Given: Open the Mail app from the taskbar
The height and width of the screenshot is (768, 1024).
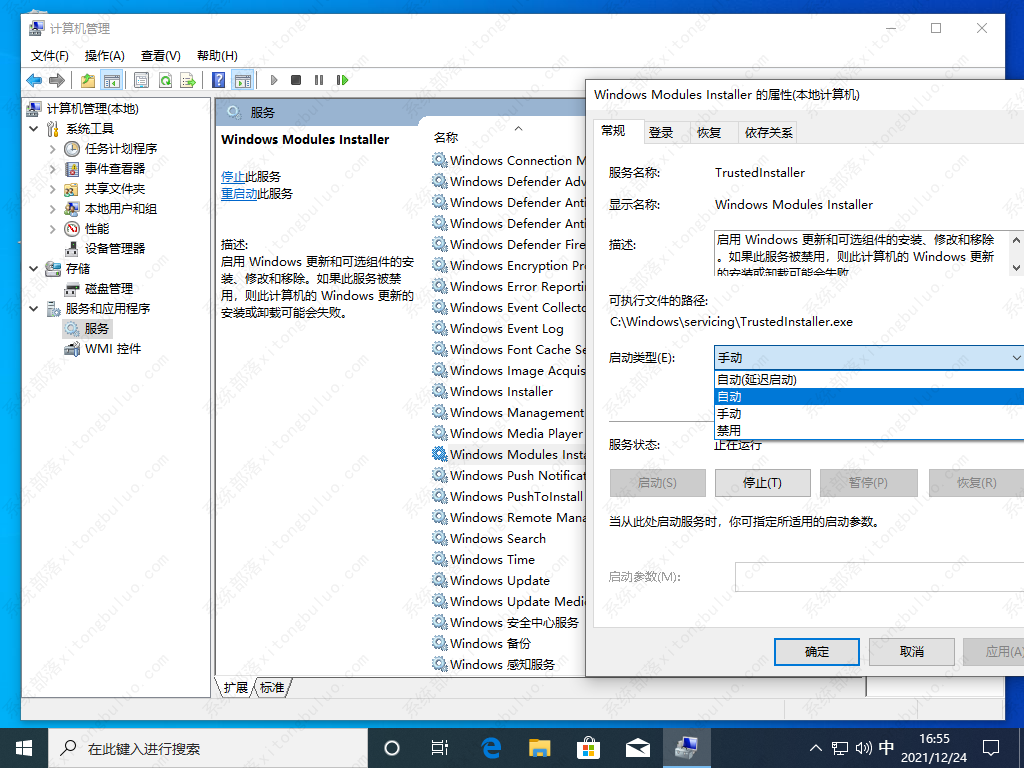Looking at the screenshot, I should click(x=637, y=747).
